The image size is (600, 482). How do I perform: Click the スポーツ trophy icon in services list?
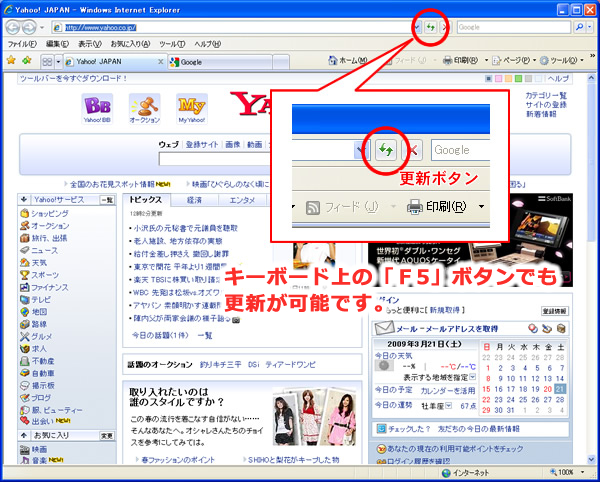pos(24,275)
